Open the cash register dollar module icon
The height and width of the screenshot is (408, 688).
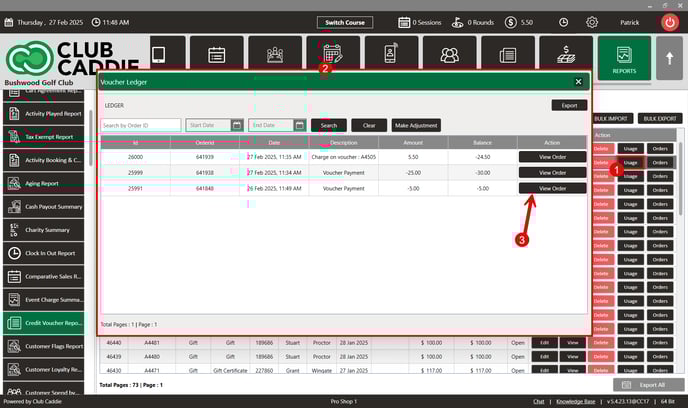click(566, 55)
